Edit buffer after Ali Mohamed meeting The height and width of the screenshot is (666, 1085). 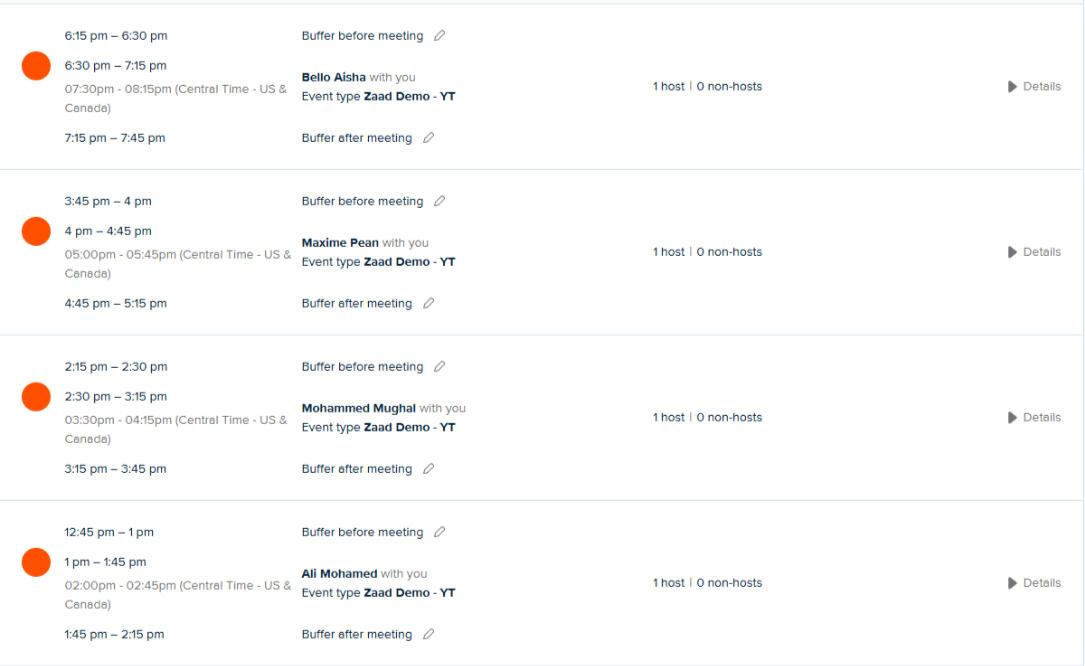tap(428, 634)
